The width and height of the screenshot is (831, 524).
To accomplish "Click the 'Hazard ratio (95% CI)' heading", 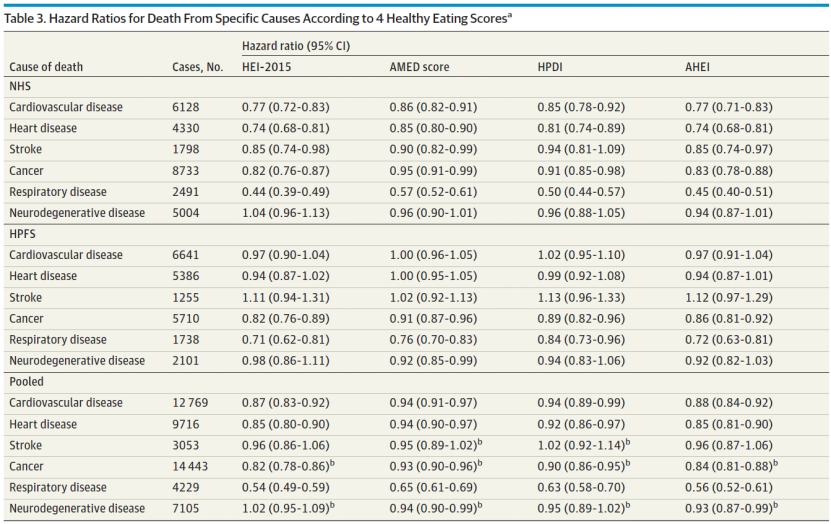I will pos(295,46).
